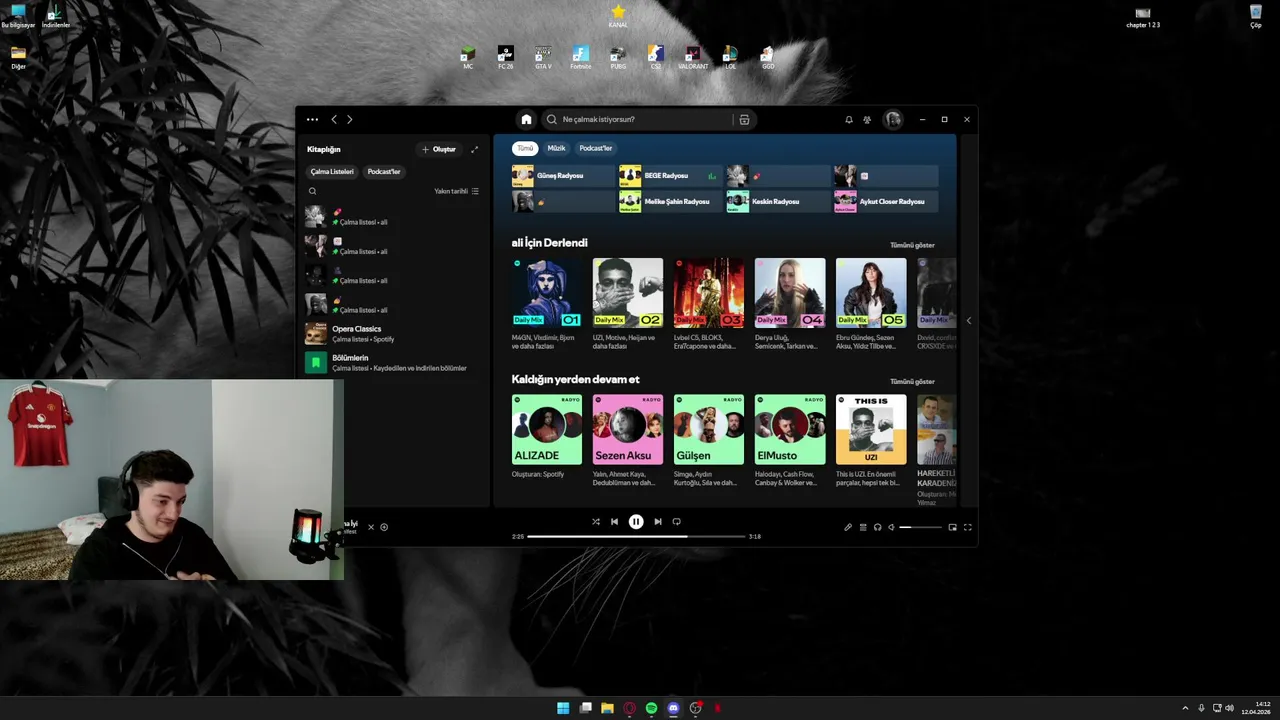Seek on song progress bar

click(636, 536)
